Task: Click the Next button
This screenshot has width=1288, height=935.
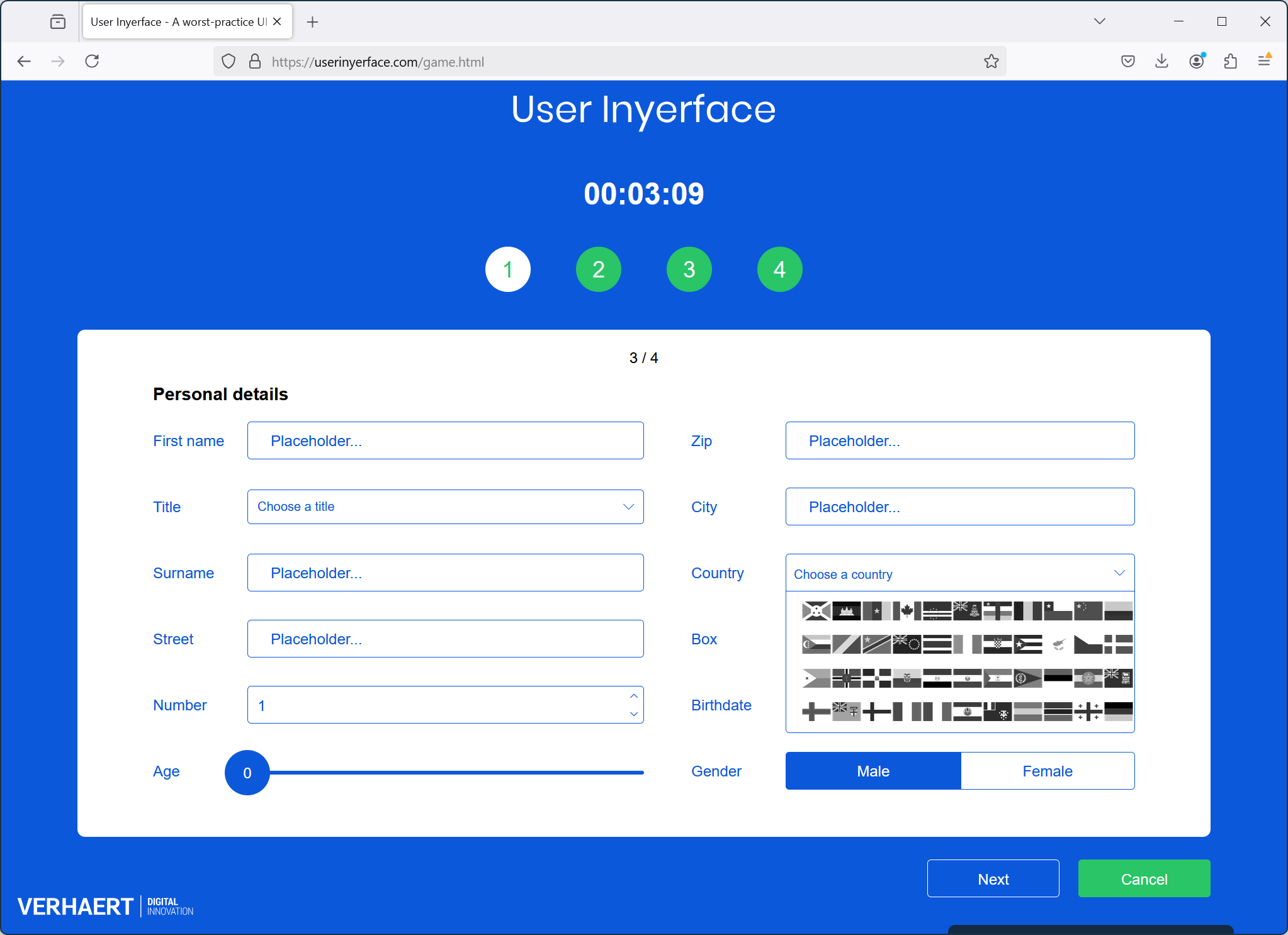Action: coord(993,879)
